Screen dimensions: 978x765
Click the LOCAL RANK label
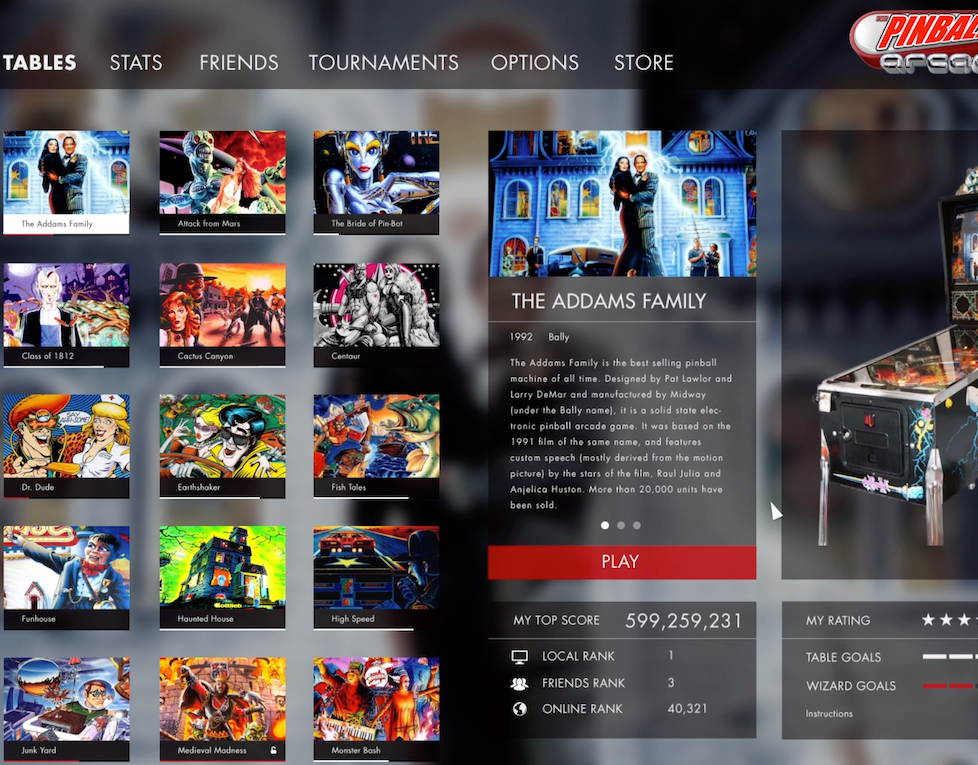pos(578,657)
